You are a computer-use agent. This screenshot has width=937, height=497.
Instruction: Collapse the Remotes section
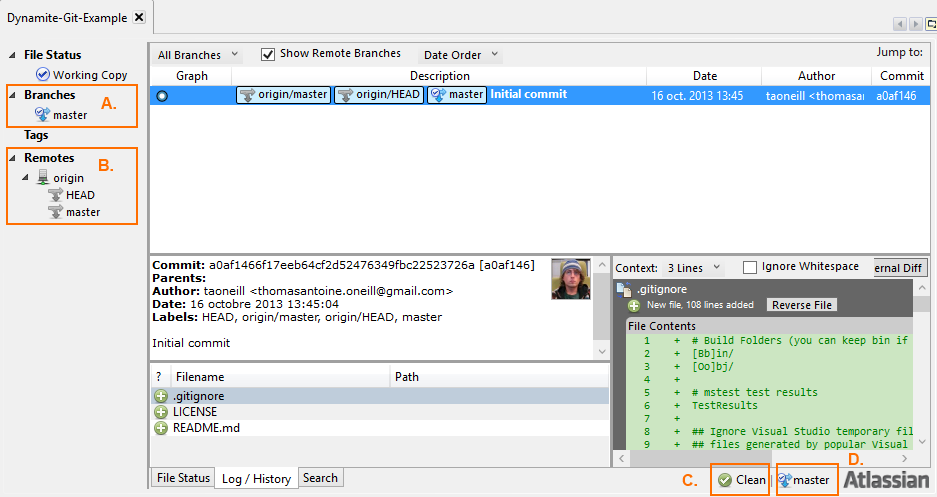[12, 158]
